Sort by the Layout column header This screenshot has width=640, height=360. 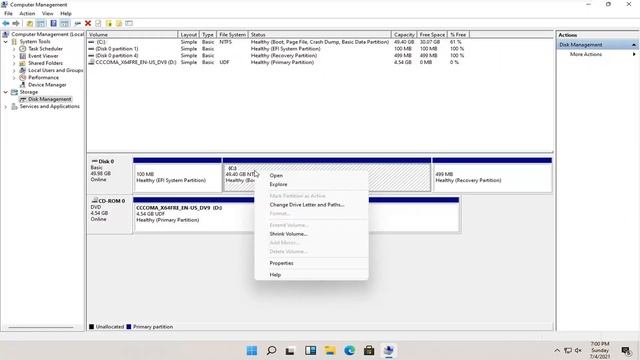(189, 35)
